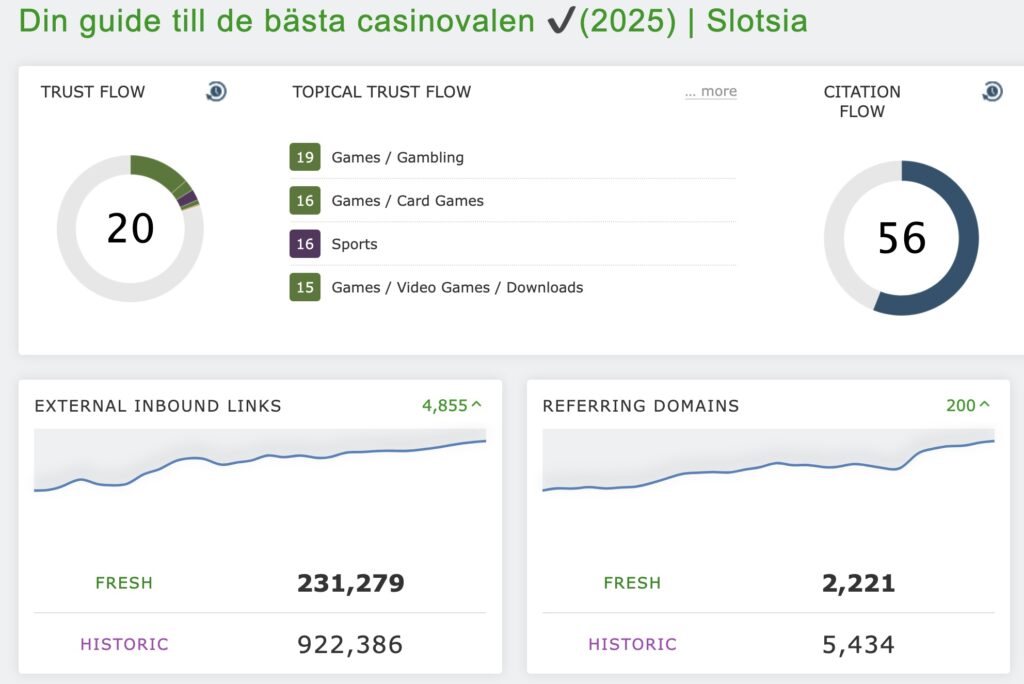
Task: Click the 15 Video Games / Downloads badge
Action: pyautogui.click(x=305, y=287)
